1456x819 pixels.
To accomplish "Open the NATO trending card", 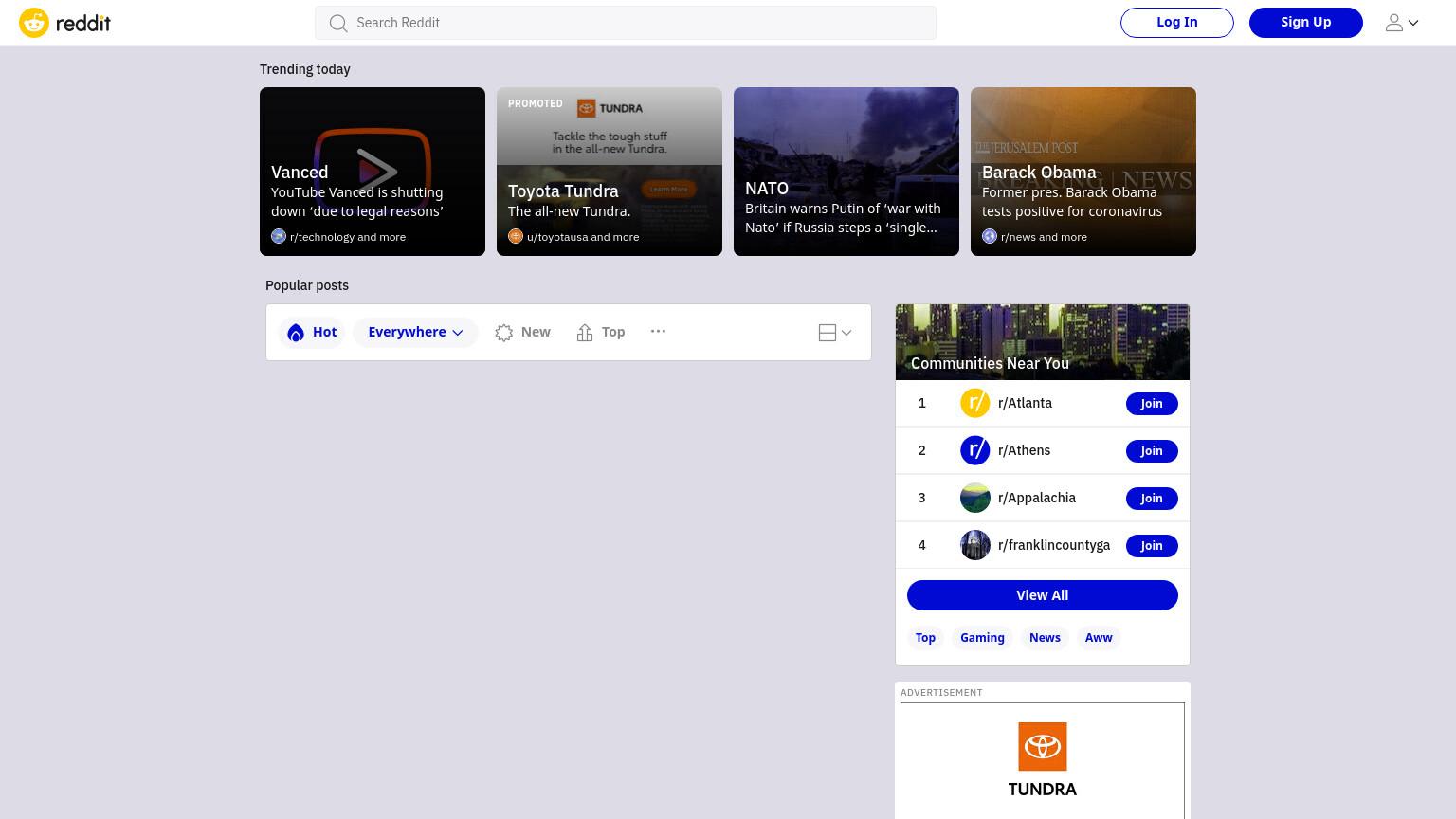I will tap(846, 172).
